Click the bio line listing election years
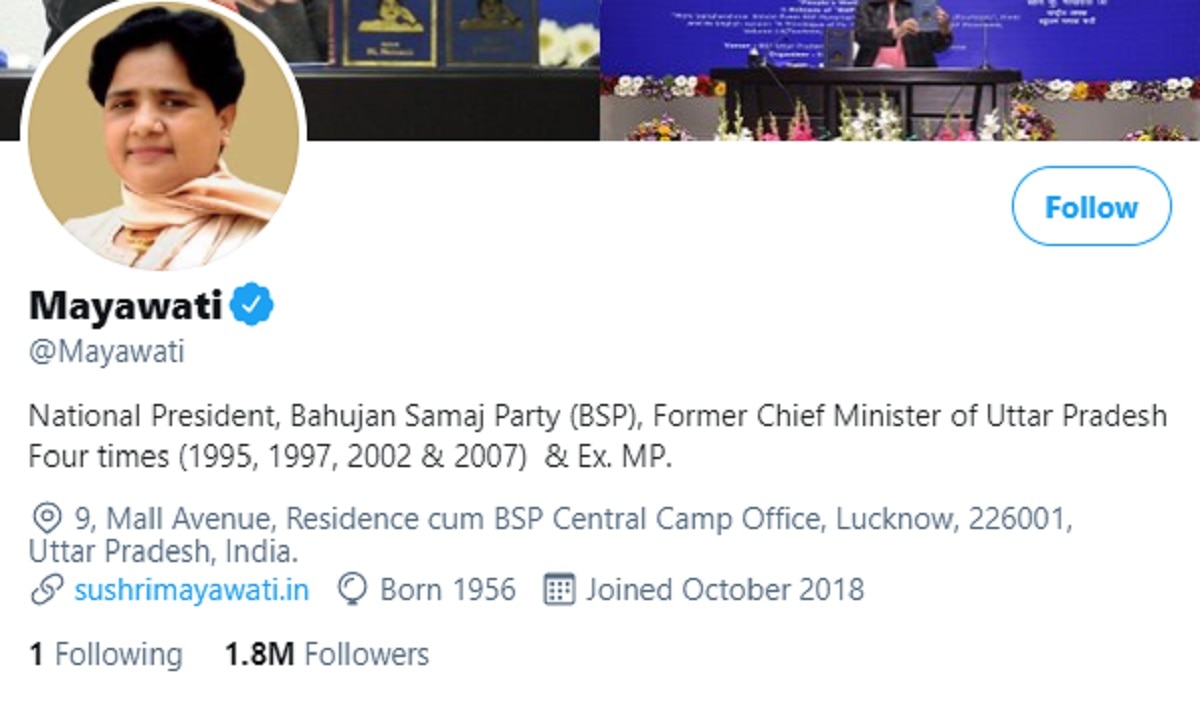This screenshot has height=703, width=1200. click(350, 456)
